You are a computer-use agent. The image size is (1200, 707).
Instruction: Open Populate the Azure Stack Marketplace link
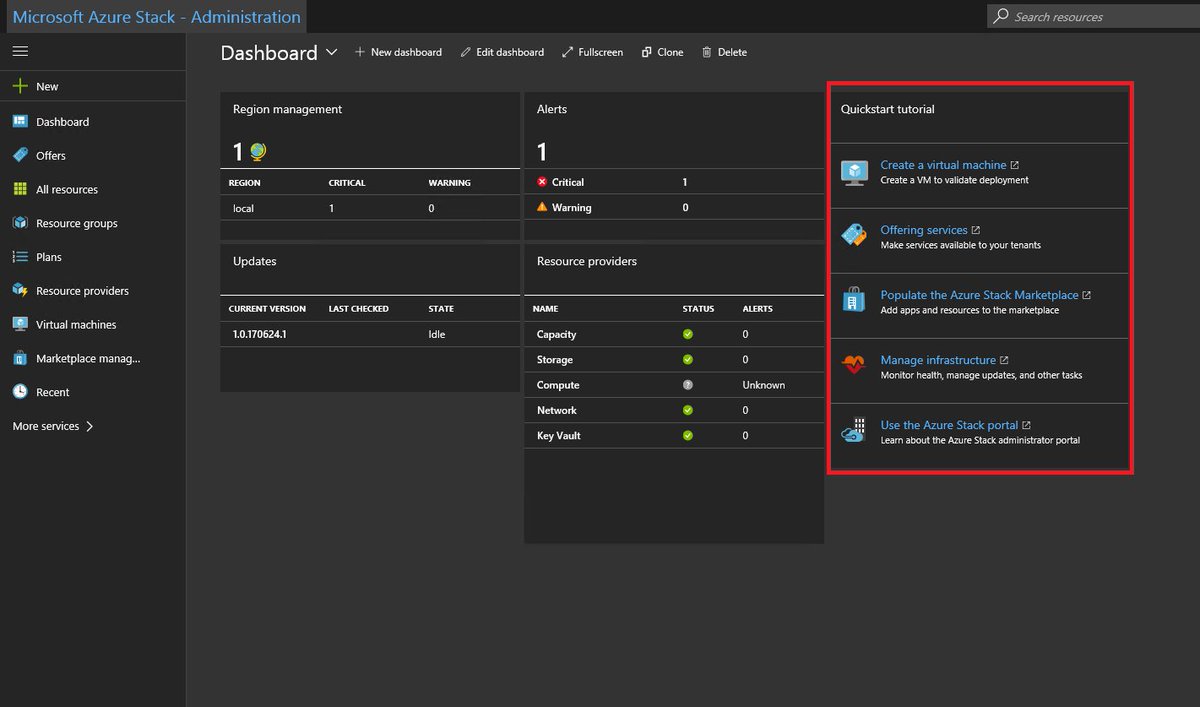tap(979, 295)
